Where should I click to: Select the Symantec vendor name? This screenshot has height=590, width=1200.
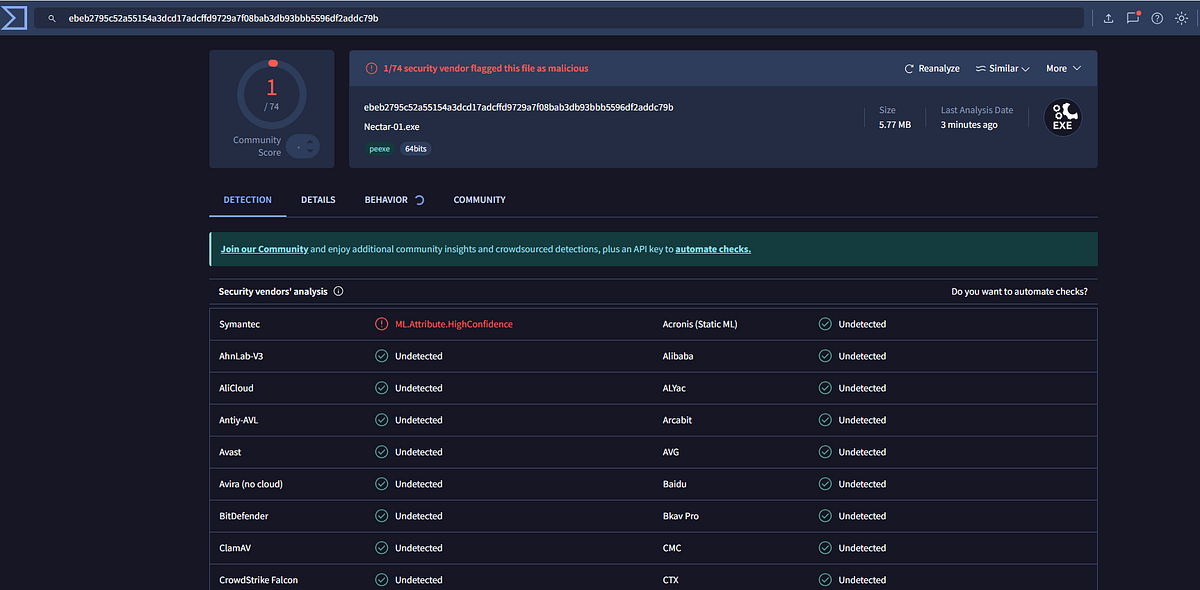tap(240, 324)
